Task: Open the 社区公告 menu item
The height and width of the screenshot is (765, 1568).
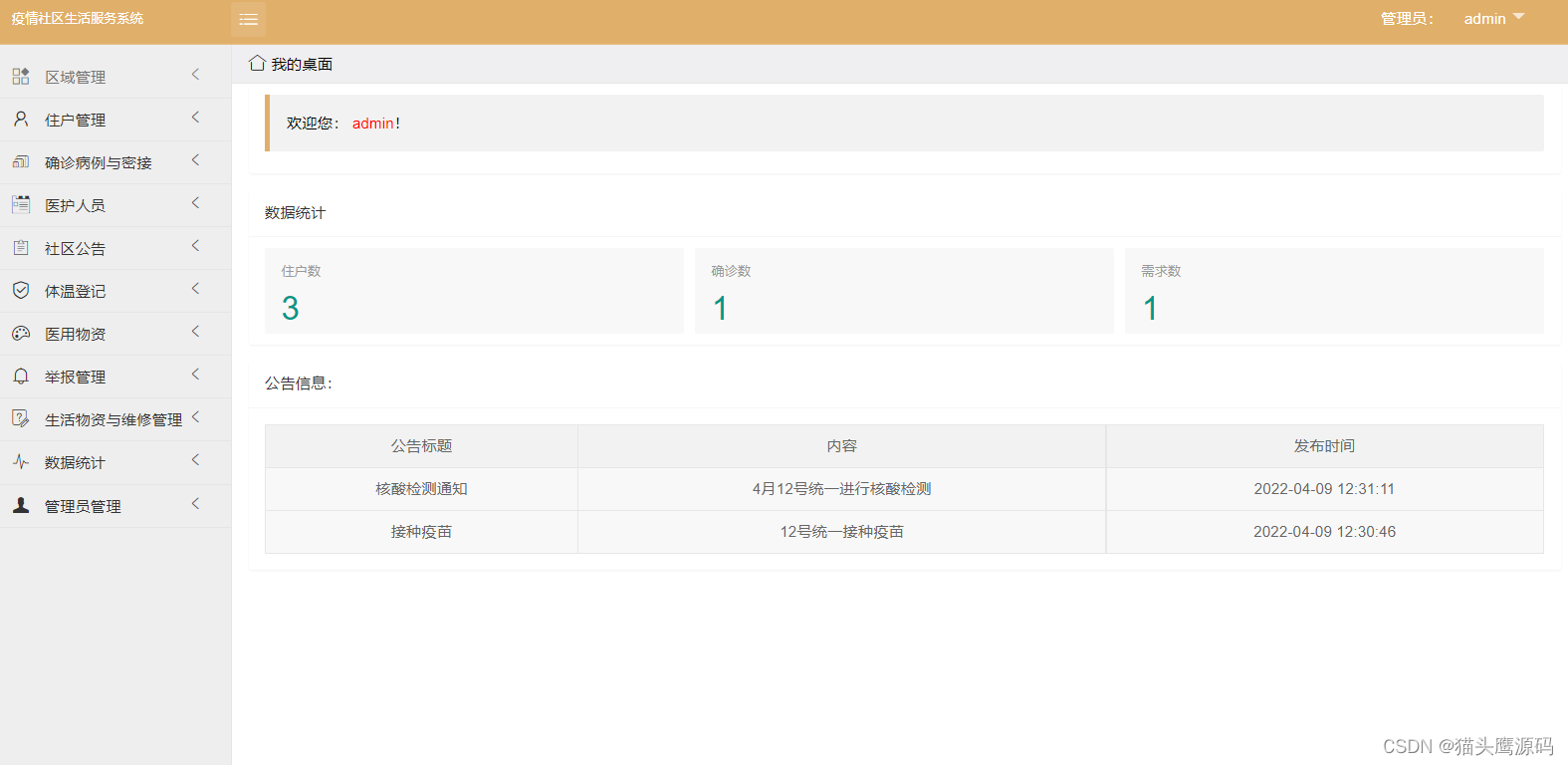Action: (115, 248)
